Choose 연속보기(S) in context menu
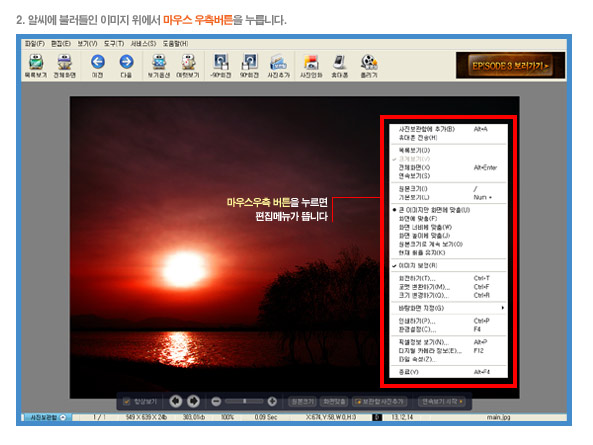This screenshot has height=445, width=593. click(448, 176)
